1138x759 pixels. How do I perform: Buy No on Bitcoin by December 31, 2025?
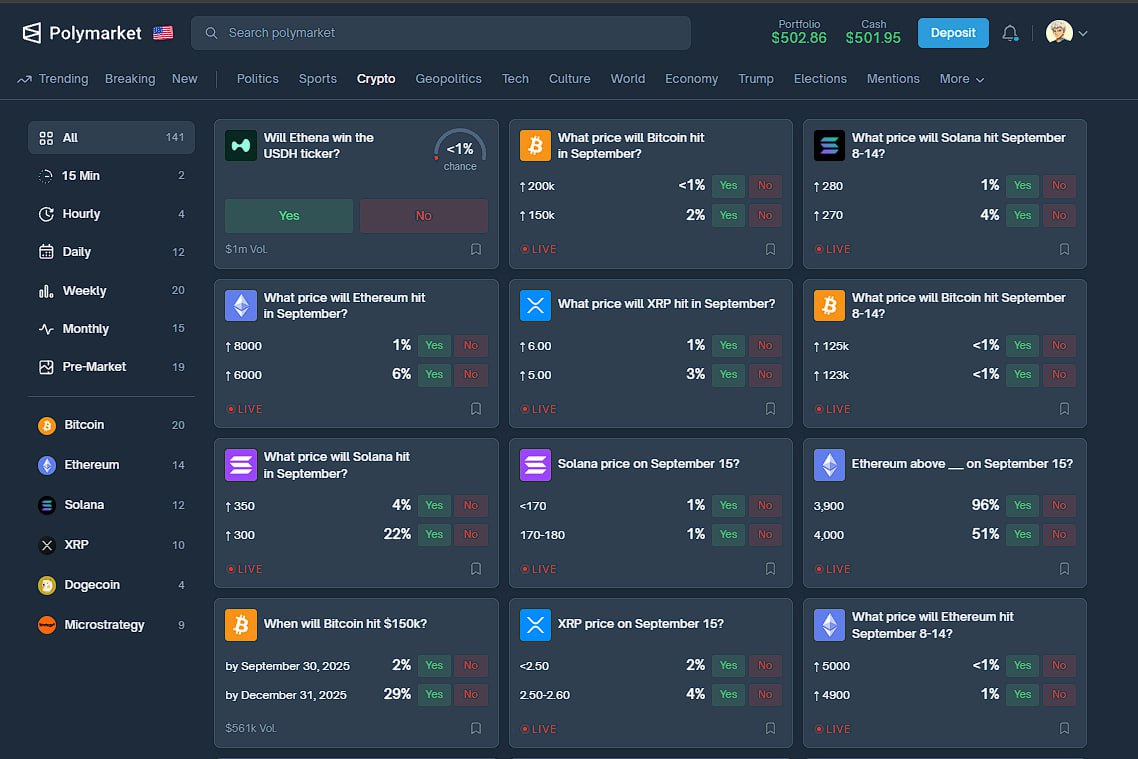471,695
